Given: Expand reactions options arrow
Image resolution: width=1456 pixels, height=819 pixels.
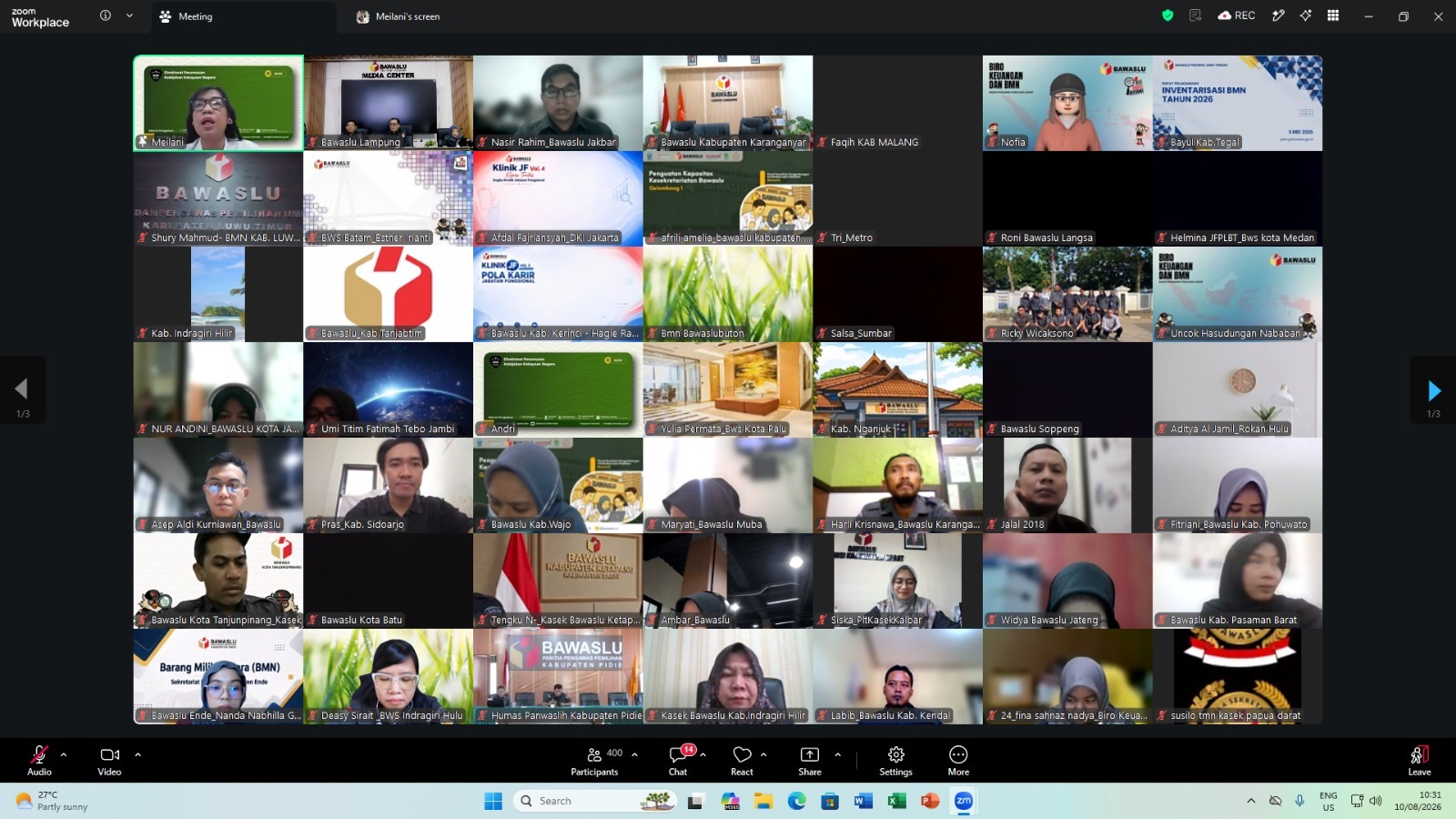Looking at the screenshot, I should (763, 754).
